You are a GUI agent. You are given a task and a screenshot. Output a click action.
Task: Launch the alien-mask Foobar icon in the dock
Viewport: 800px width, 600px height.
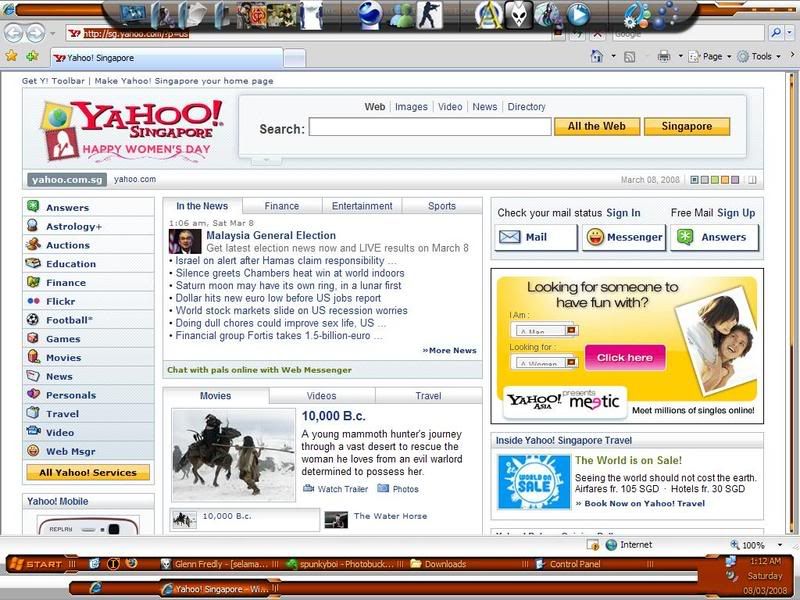(519, 14)
